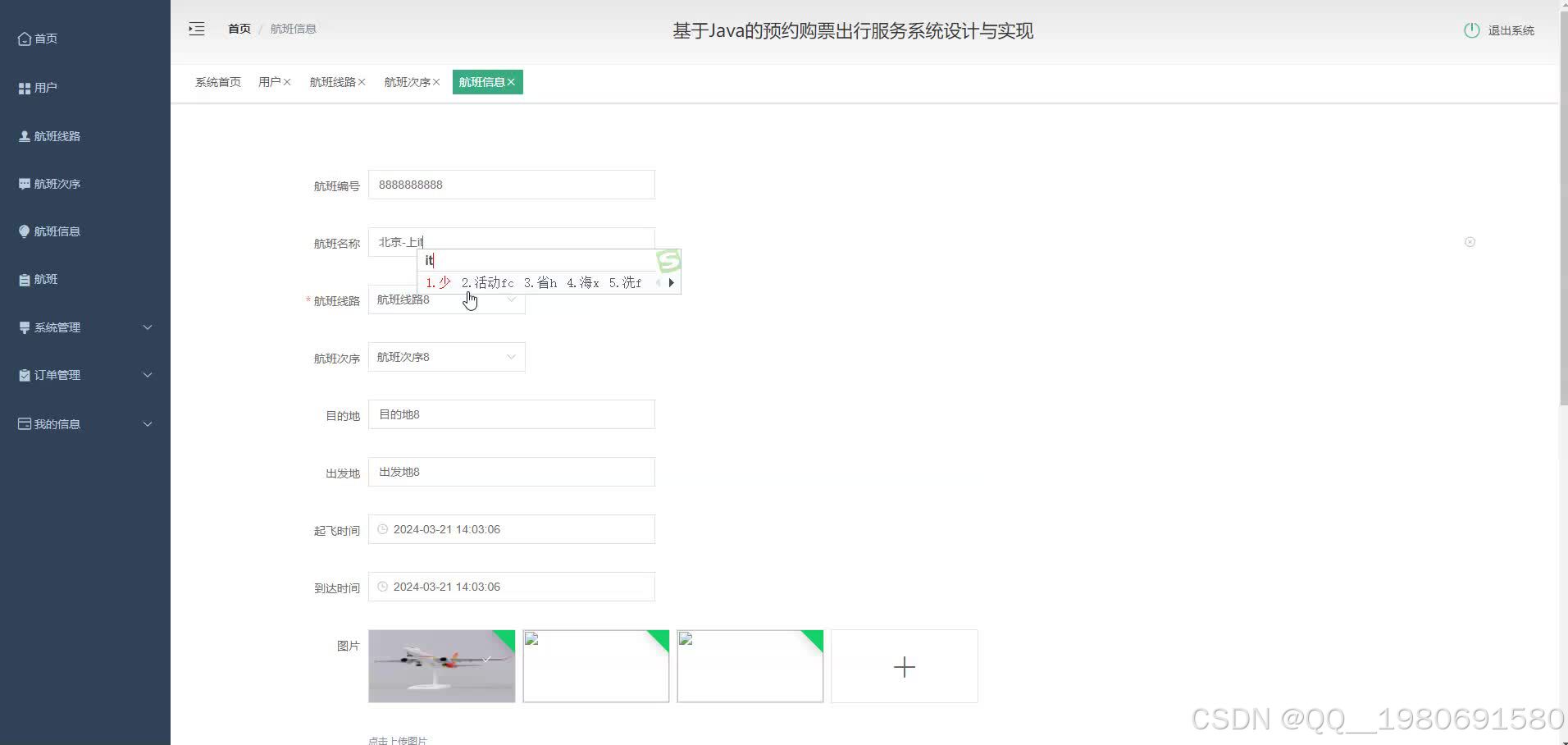This screenshot has height=745, width=1568.
Task: Switch to the 系统首页 tab
Action: 217,82
